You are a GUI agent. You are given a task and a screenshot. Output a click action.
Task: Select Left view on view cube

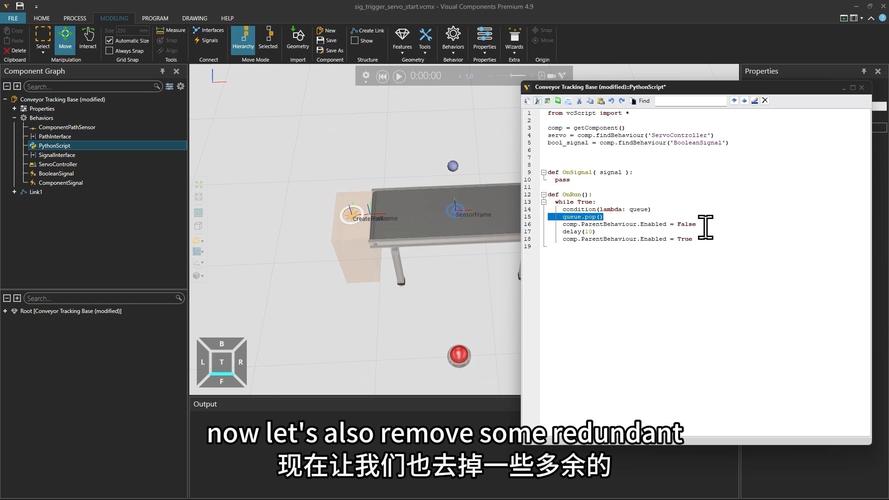click(202, 362)
